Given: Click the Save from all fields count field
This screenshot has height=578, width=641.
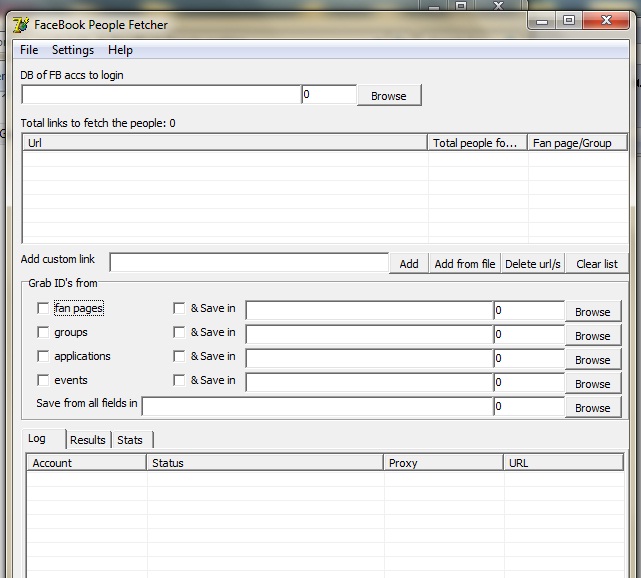Looking at the screenshot, I should point(529,406).
